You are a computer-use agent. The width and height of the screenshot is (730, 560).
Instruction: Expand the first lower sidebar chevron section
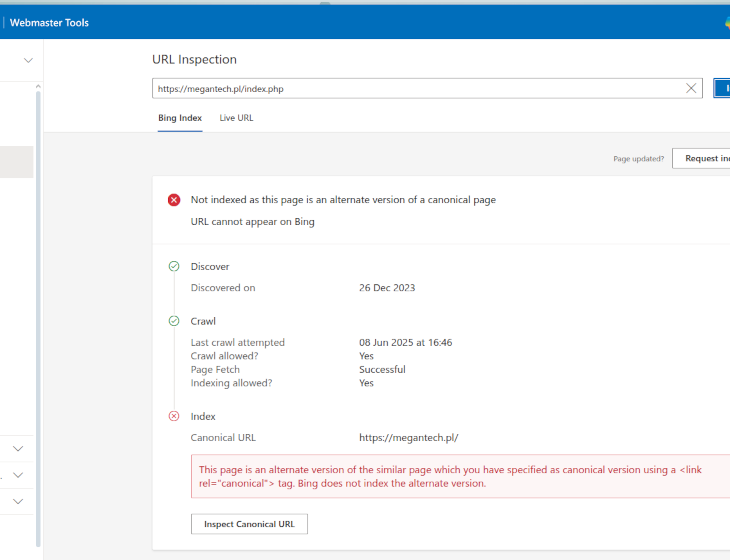tap(18, 449)
